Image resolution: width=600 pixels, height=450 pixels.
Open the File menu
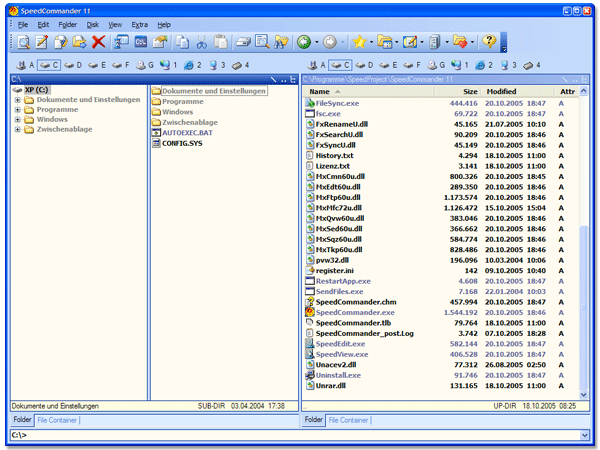click(23, 25)
